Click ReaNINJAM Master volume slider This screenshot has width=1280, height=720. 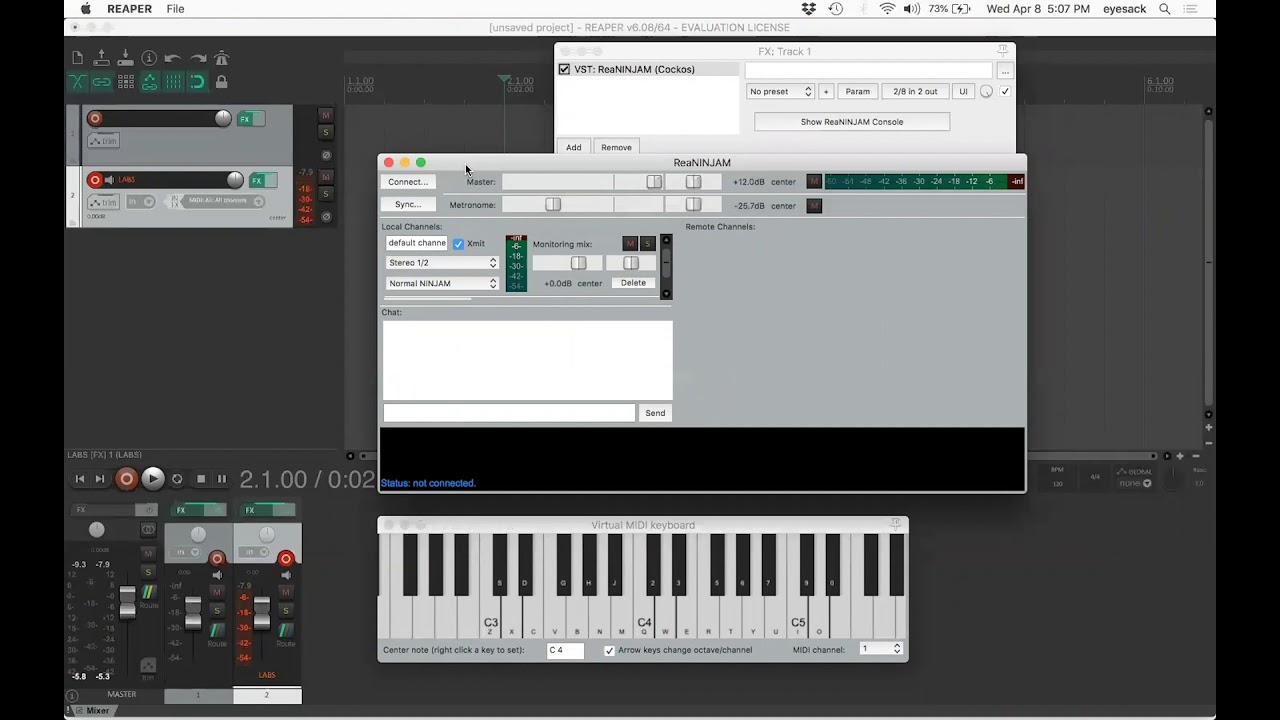click(581, 182)
